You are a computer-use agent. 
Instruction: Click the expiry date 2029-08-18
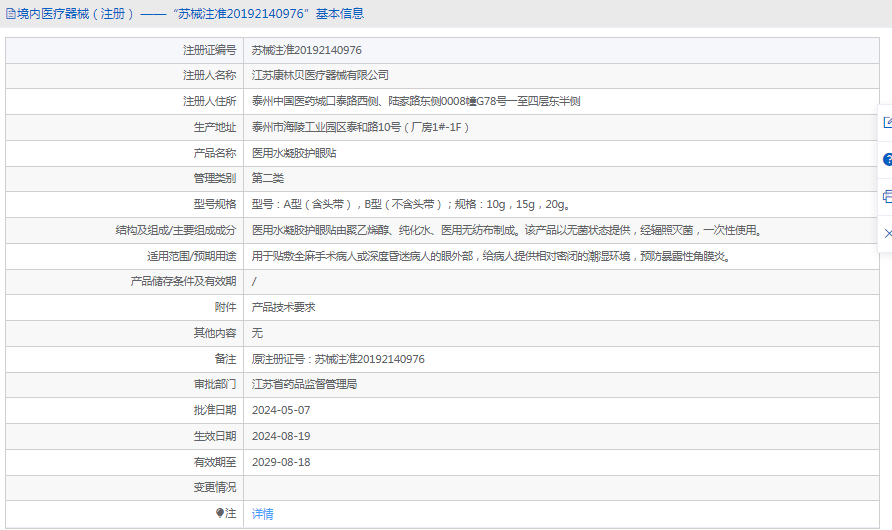pyautogui.click(x=280, y=462)
